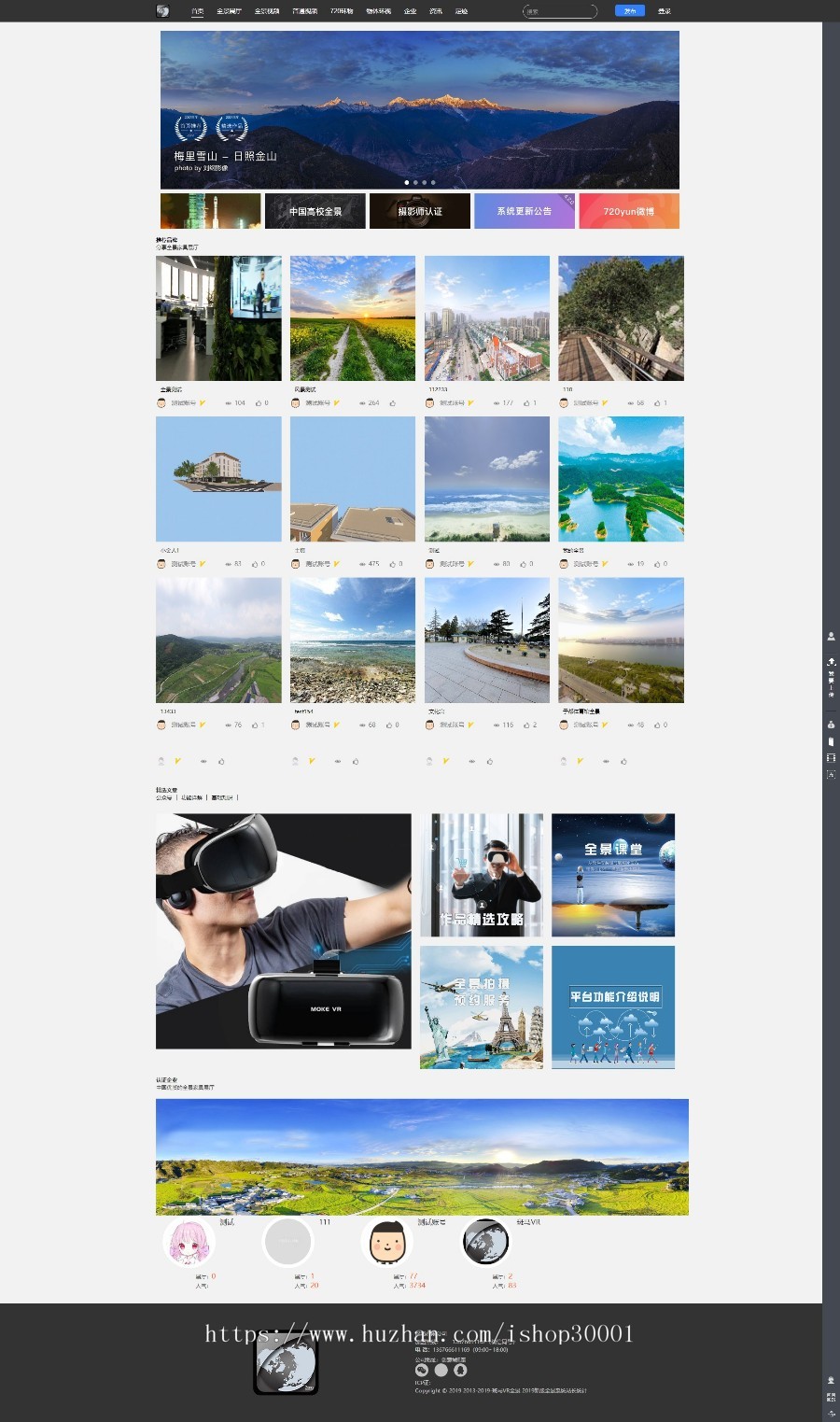Open the 资讯 navigation item

[436, 11]
